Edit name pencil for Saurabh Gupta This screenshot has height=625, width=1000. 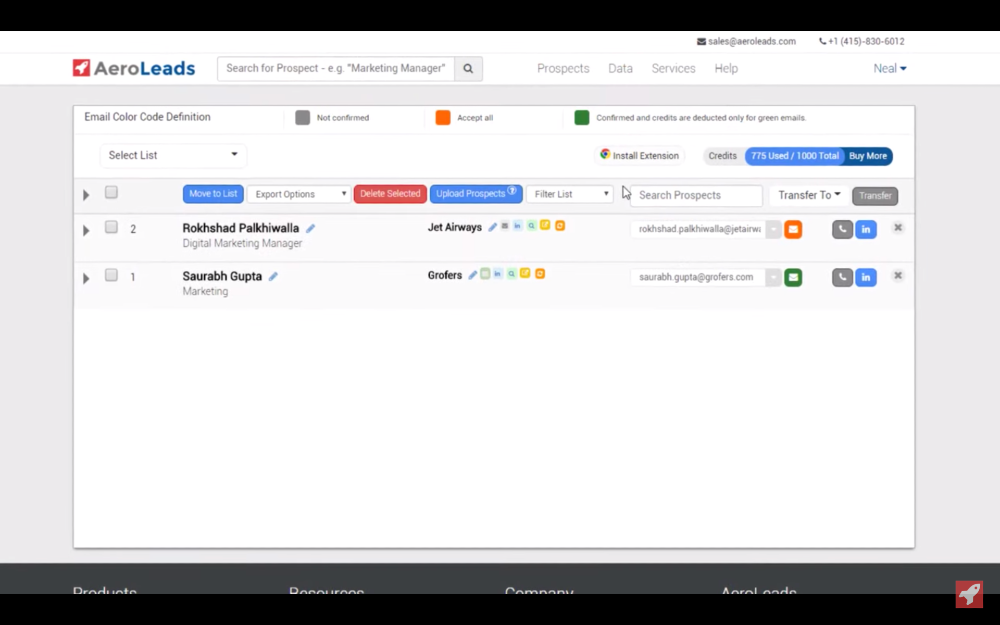pyautogui.click(x=273, y=276)
